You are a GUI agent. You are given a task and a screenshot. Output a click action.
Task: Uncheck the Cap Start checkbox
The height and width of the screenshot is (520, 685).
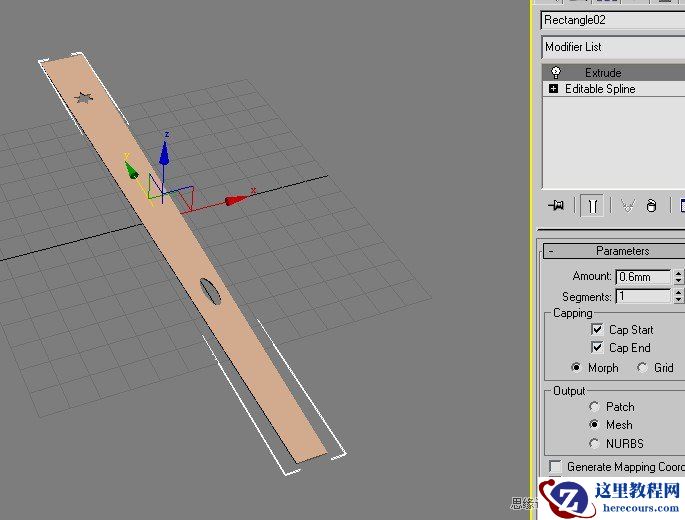[x=596, y=329]
